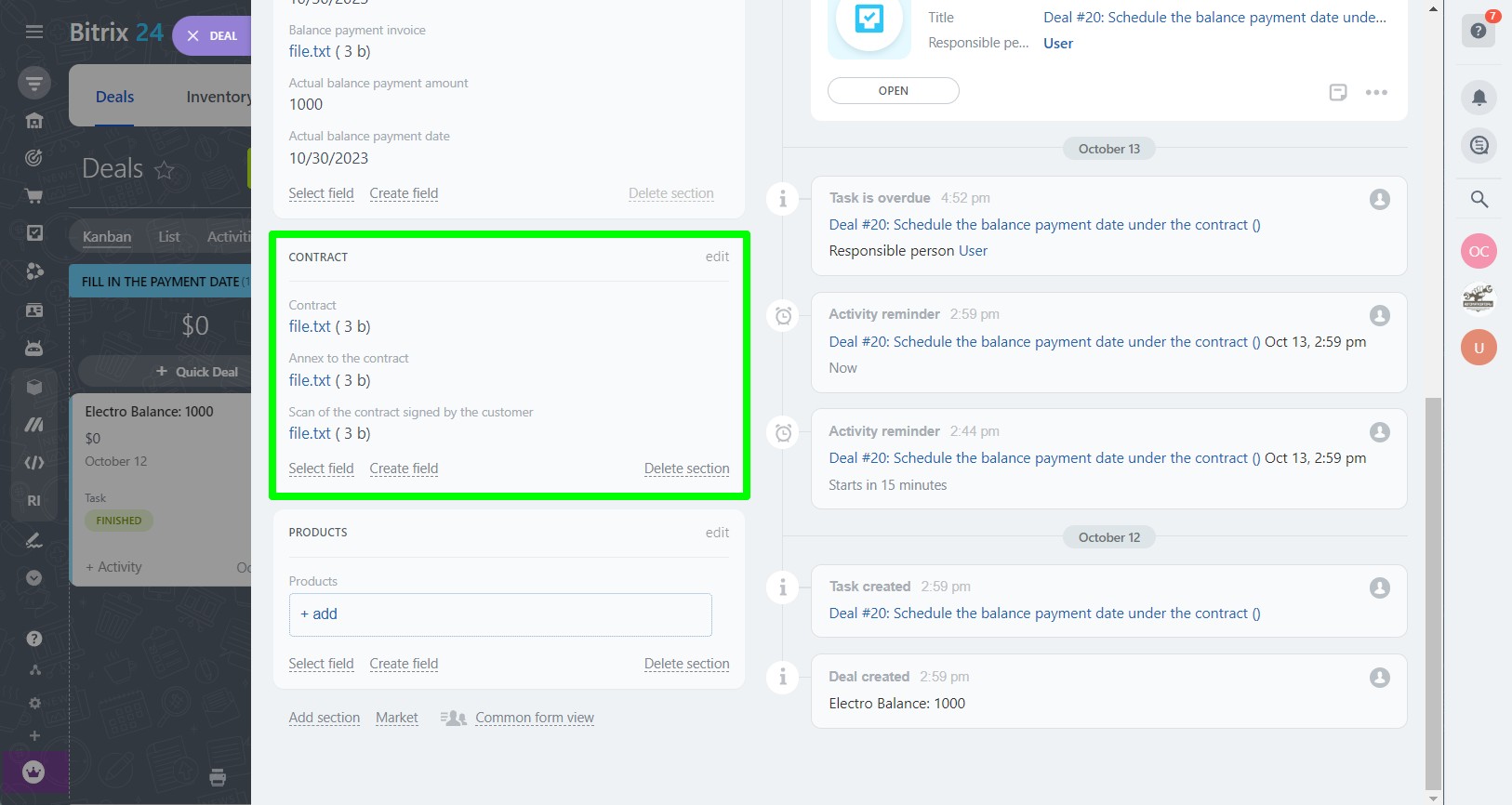The height and width of the screenshot is (805, 1512).
Task: Open the chat messages icon in right panel
Action: coord(1479,146)
